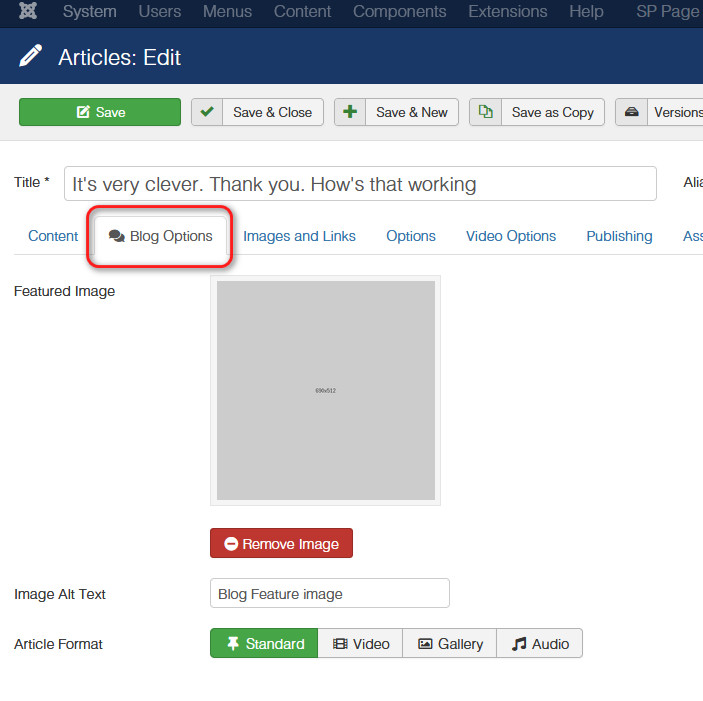The image size is (703, 701).
Task: Select the Blog Options tab
Action: click(x=161, y=236)
